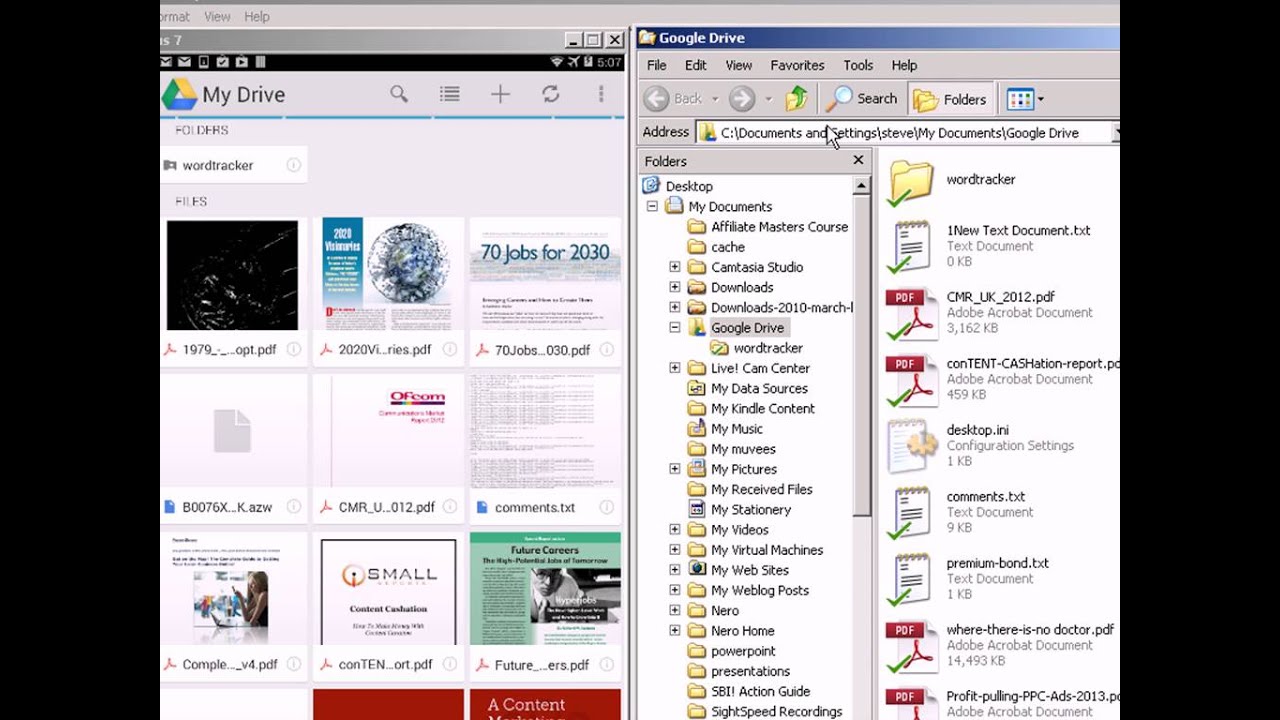The image size is (1280, 720).
Task: Select 1New Text Document.txt in file list
Action: [x=1018, y=230]
